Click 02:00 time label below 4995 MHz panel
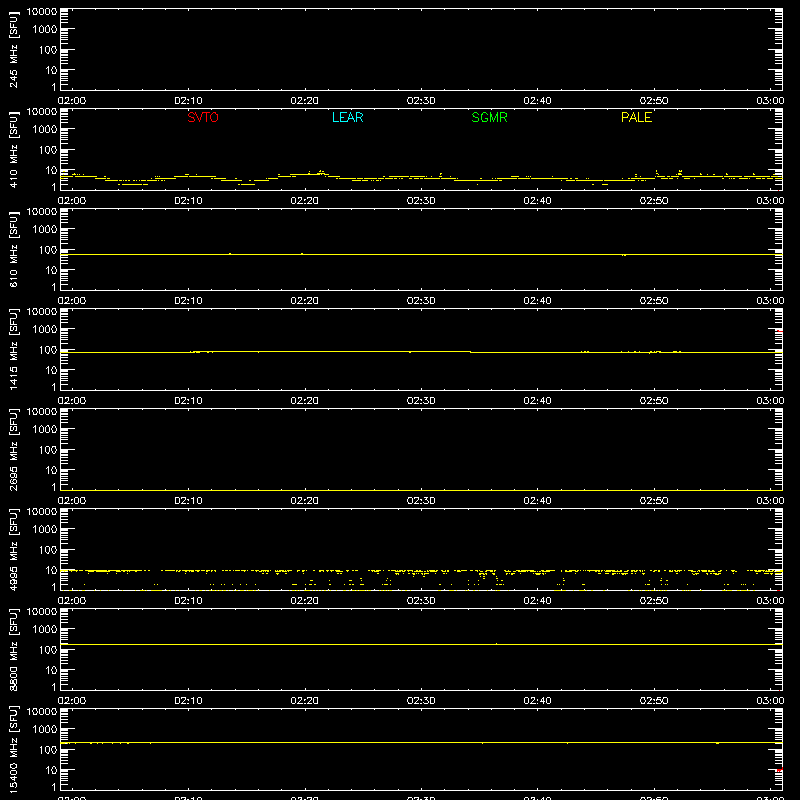The width and height of the screenshot is (800, 800). pyautogui.click(x=72, y=601)
